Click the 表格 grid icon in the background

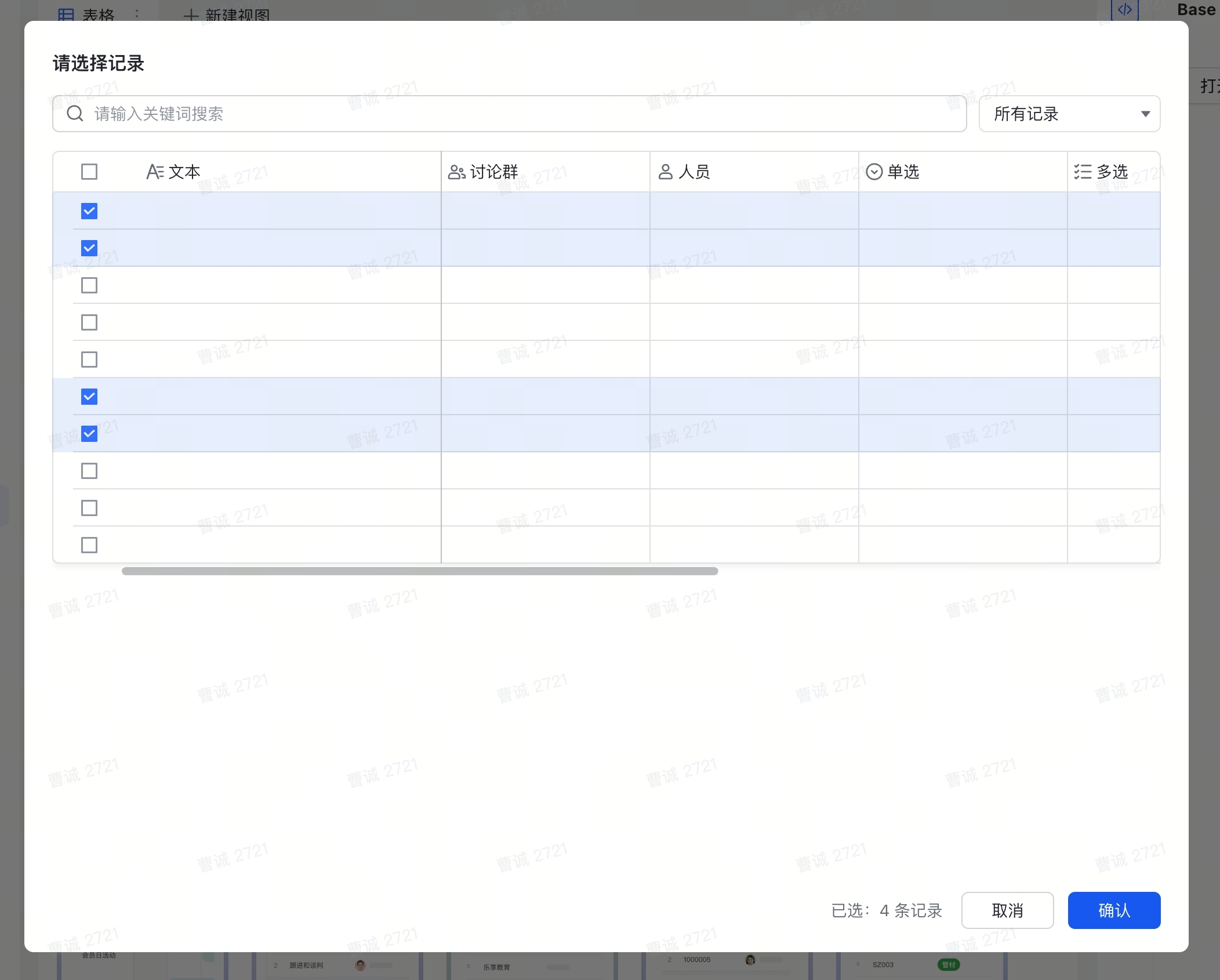click(x=66, y=14)
